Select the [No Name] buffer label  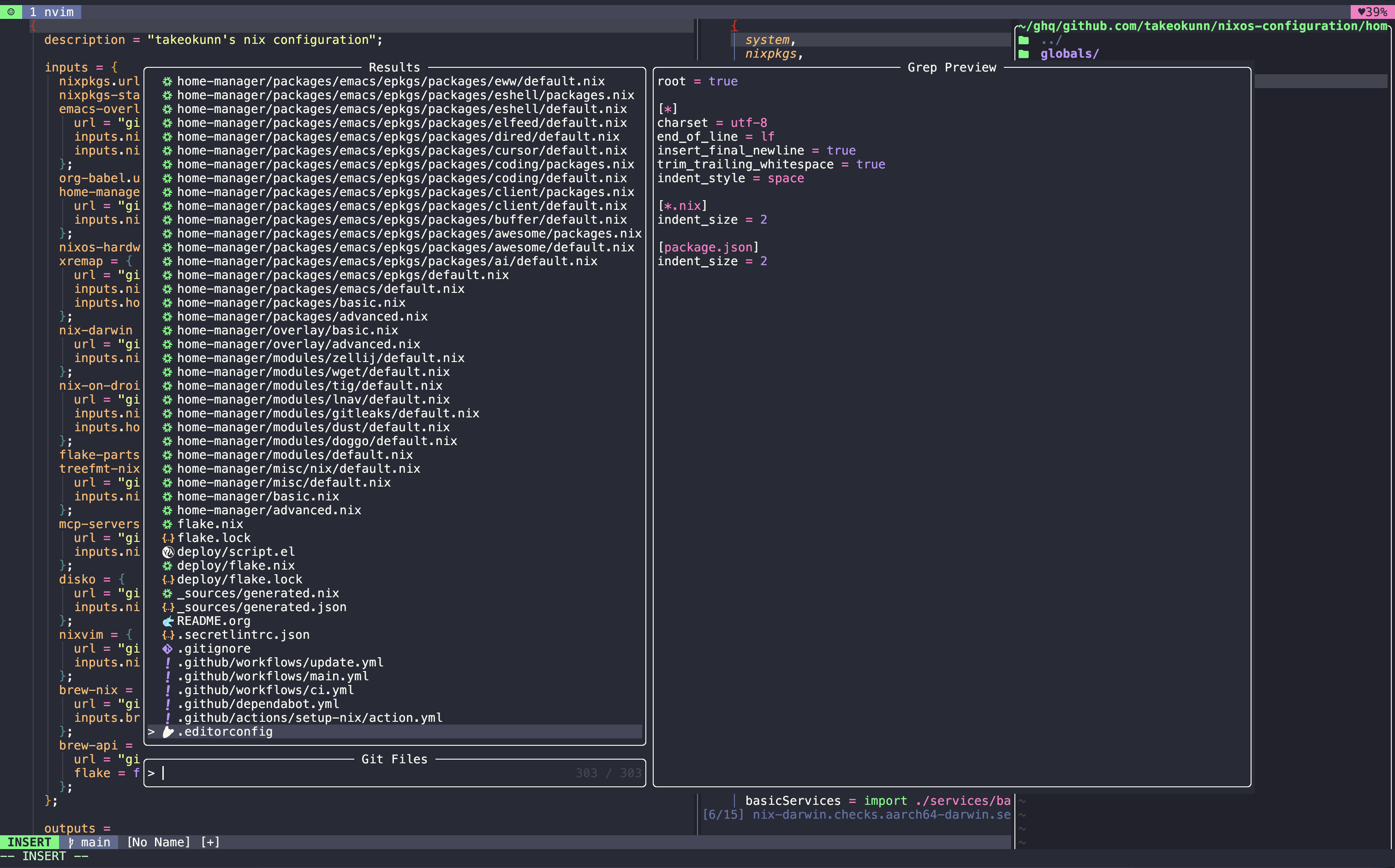[158, 842]
